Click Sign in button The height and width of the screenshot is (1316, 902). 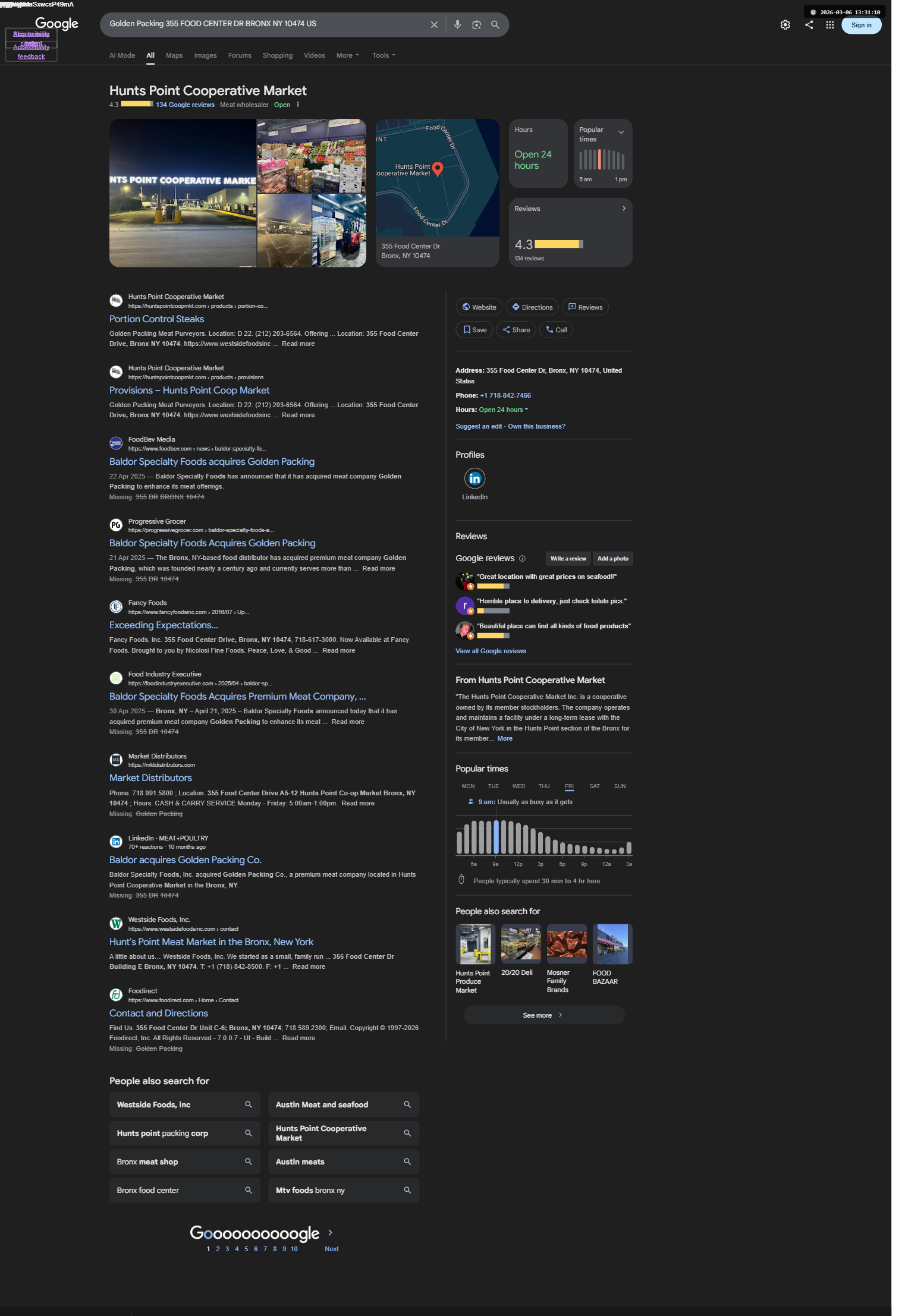(861, 25)
